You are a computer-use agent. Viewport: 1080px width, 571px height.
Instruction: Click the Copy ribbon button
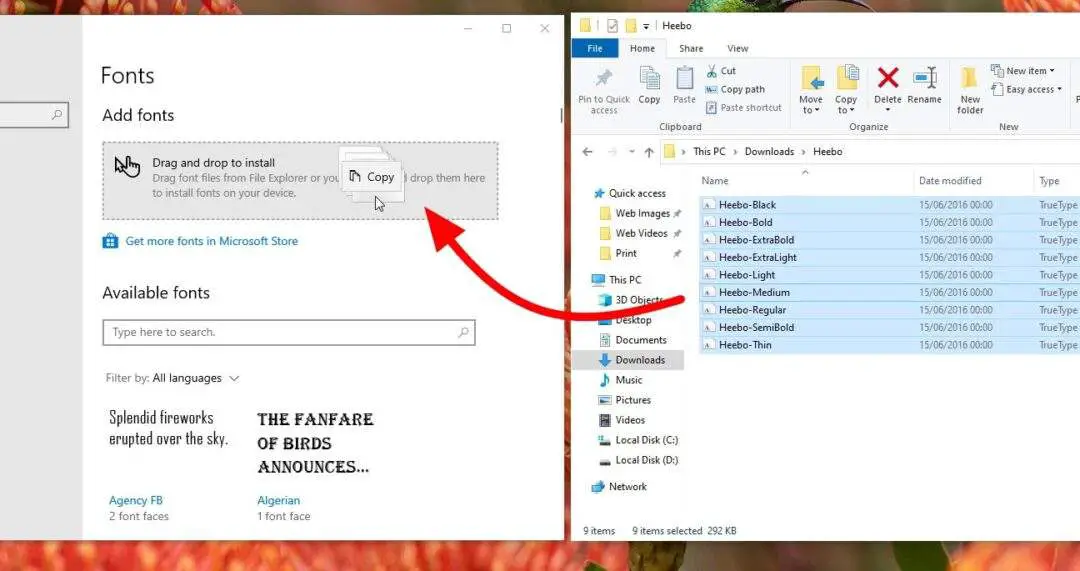point(649,85)
